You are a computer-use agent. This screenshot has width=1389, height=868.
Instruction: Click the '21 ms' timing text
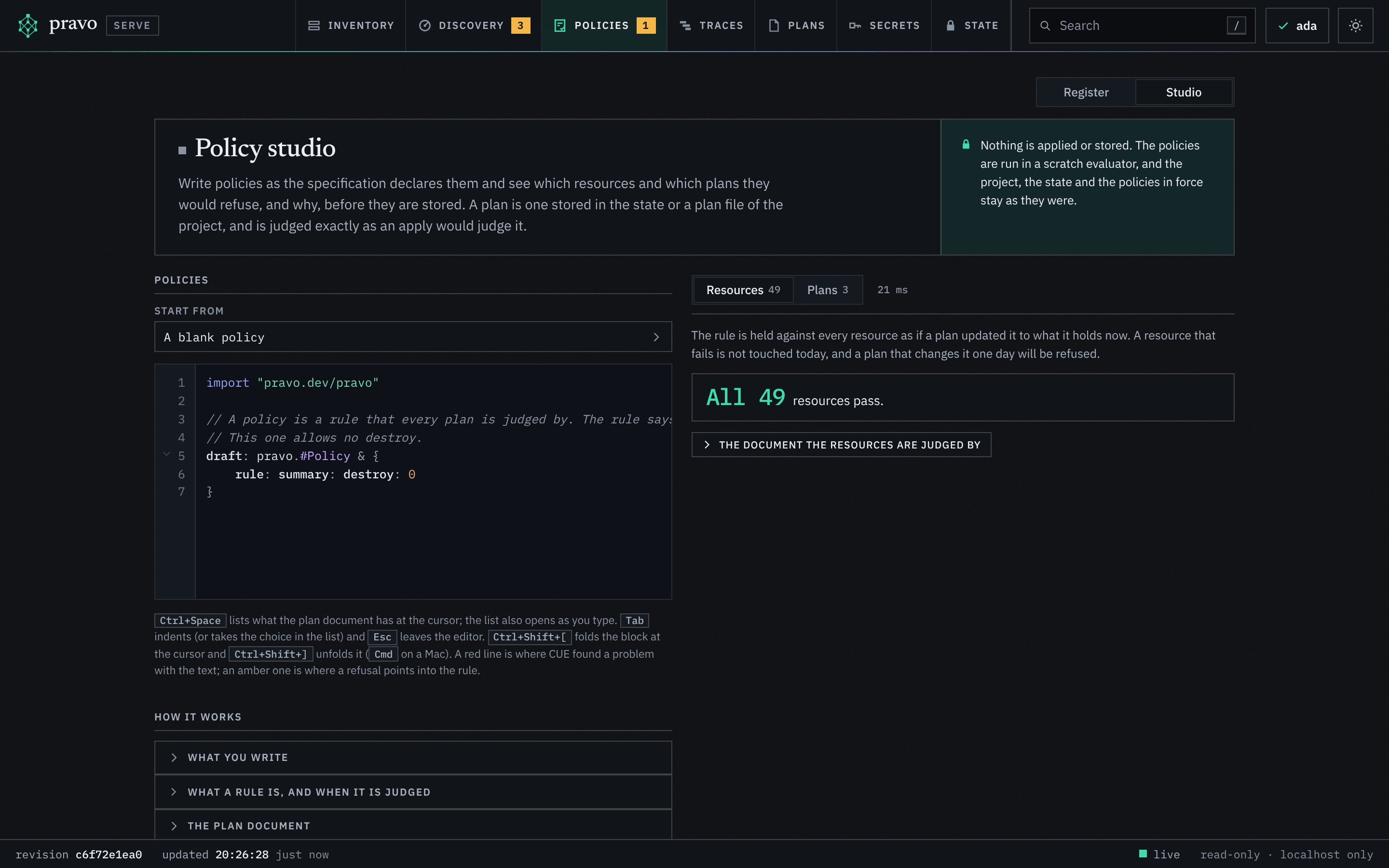coord(893,290)
